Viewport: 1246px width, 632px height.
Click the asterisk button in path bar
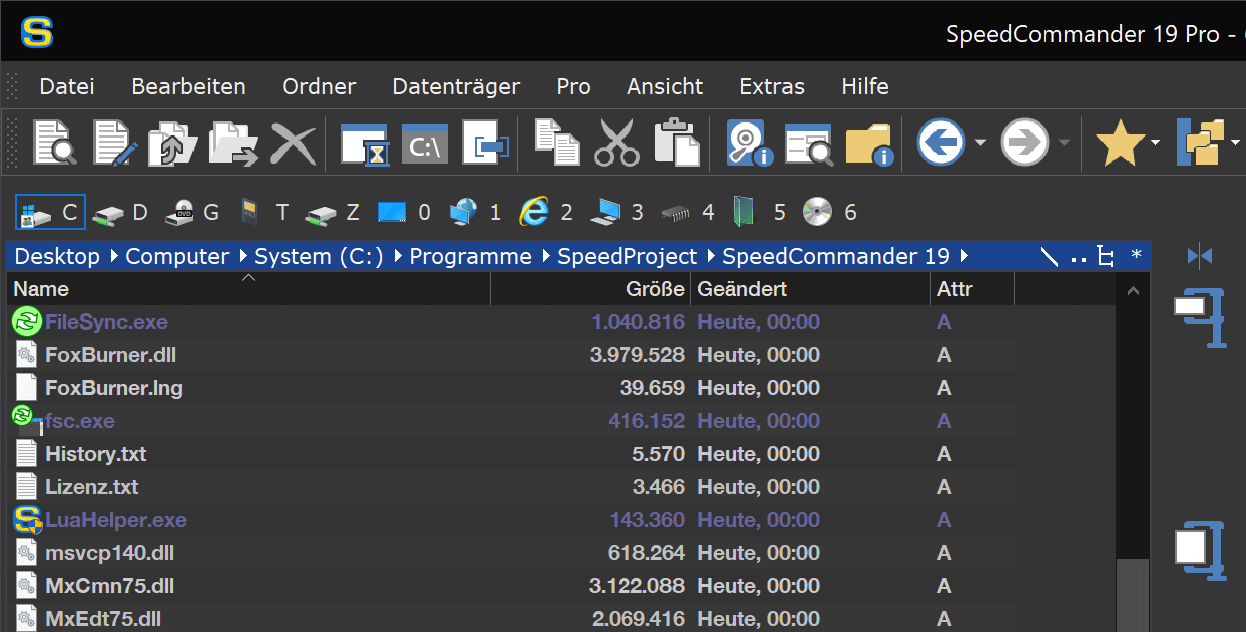pos(1136,256)
